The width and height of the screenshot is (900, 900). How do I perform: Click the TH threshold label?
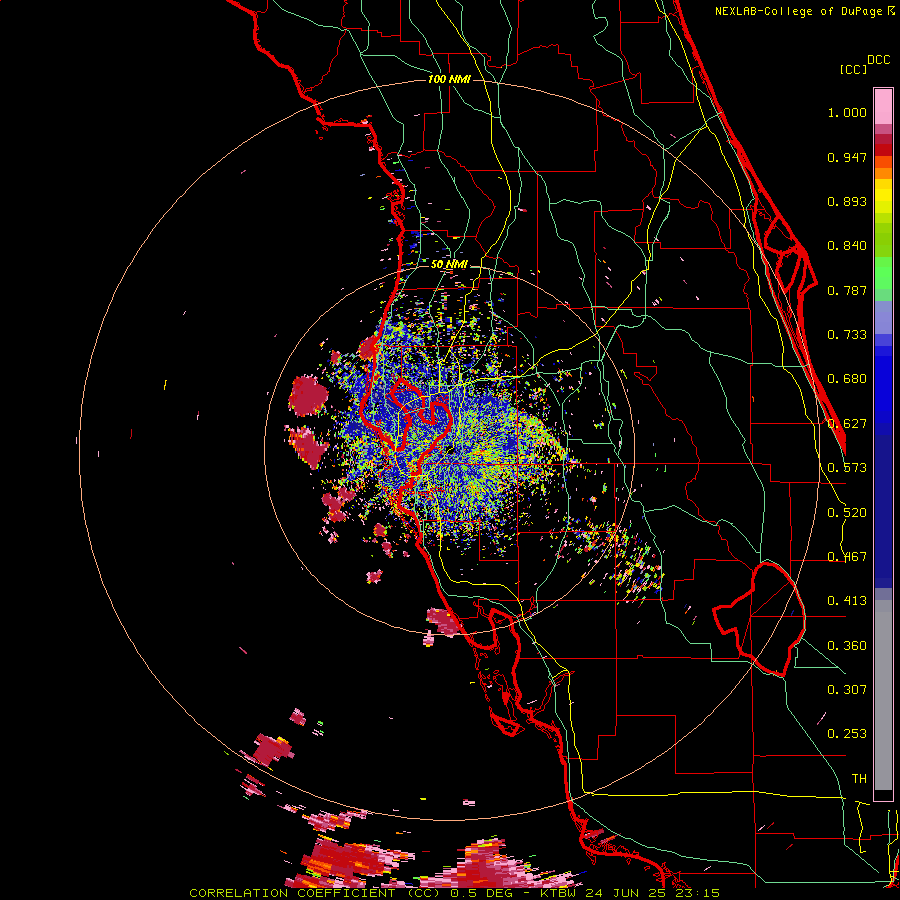(859, 779)
